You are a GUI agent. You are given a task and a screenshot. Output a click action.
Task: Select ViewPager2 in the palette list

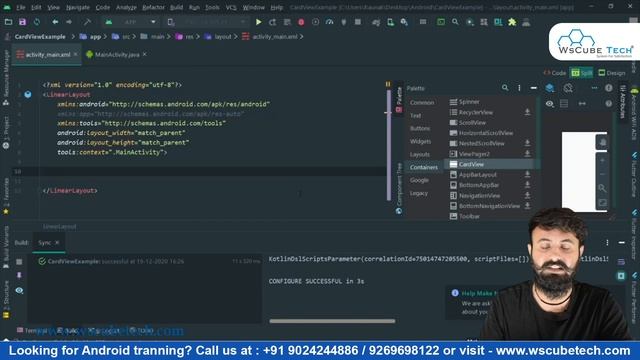click(x=474, y=154)
